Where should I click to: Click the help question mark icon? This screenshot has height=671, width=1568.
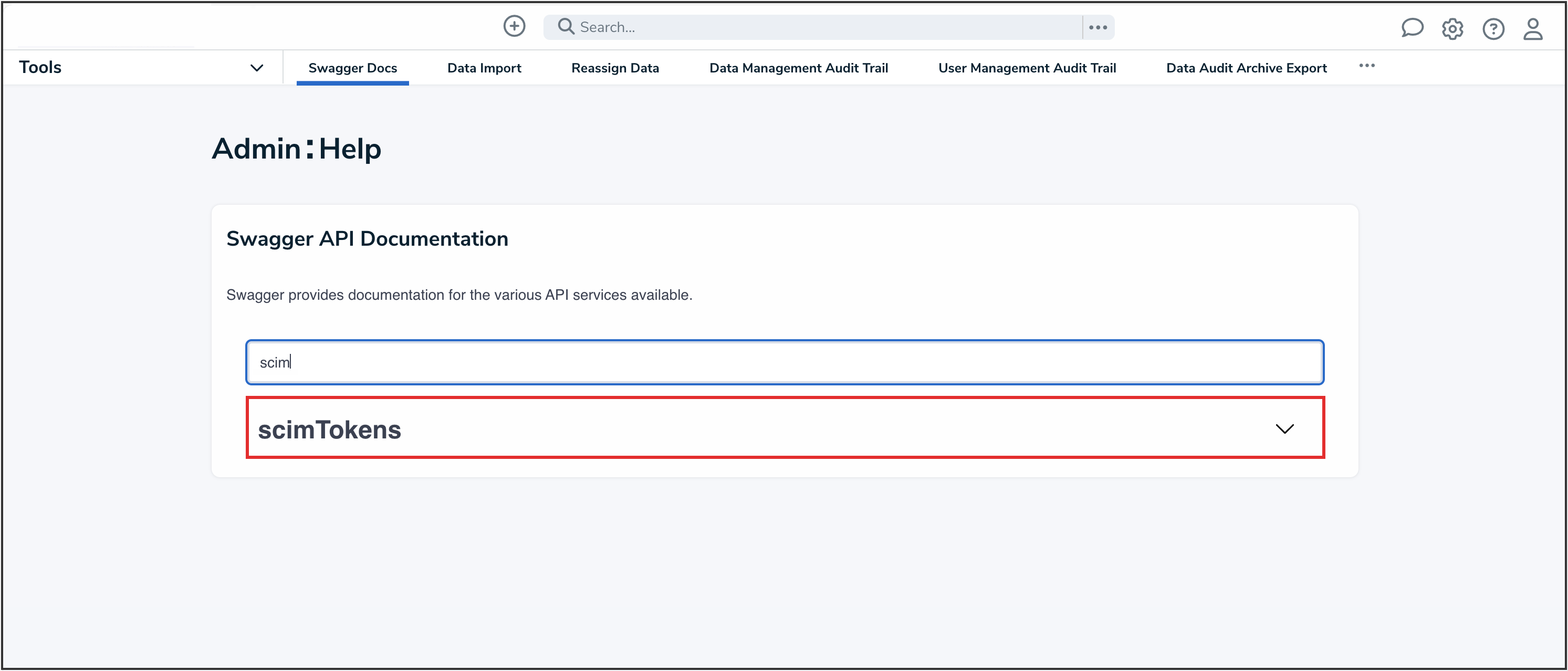point(1493,28)
